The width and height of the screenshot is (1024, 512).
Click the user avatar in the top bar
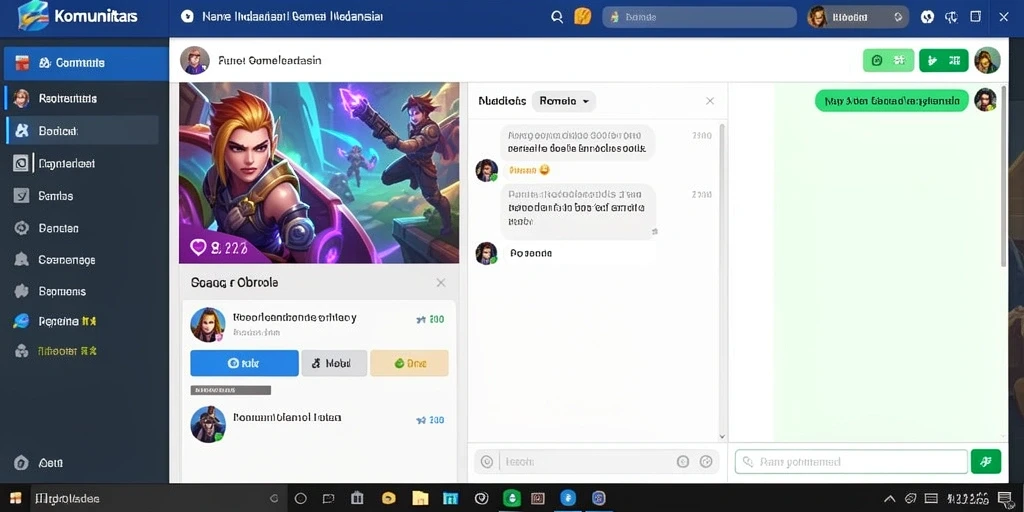click(818, 17)
